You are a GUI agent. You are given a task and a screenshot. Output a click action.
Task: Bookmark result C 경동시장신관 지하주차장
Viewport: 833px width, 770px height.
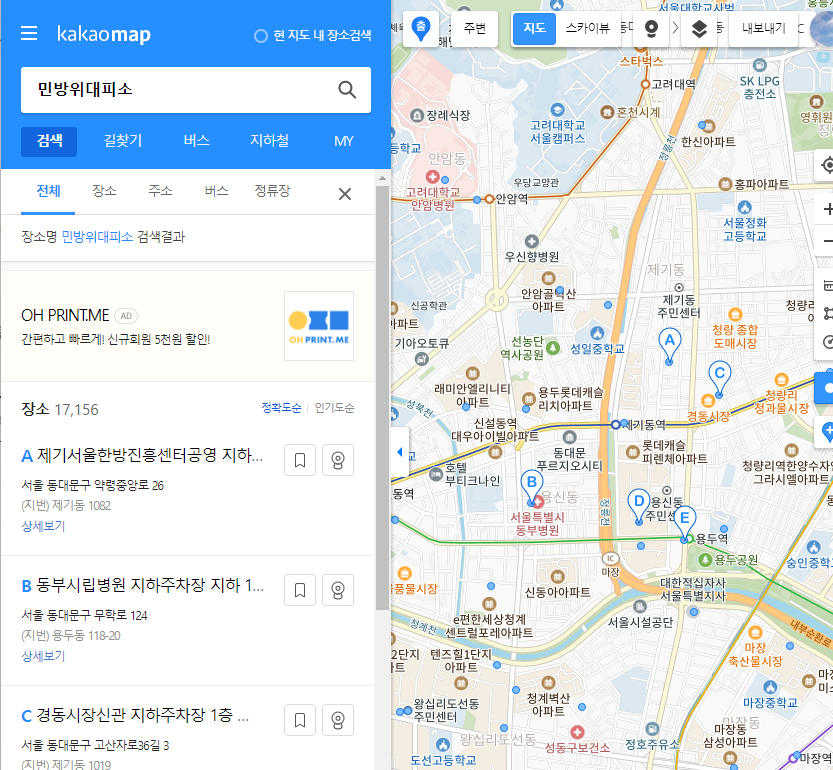click(300, 720)
